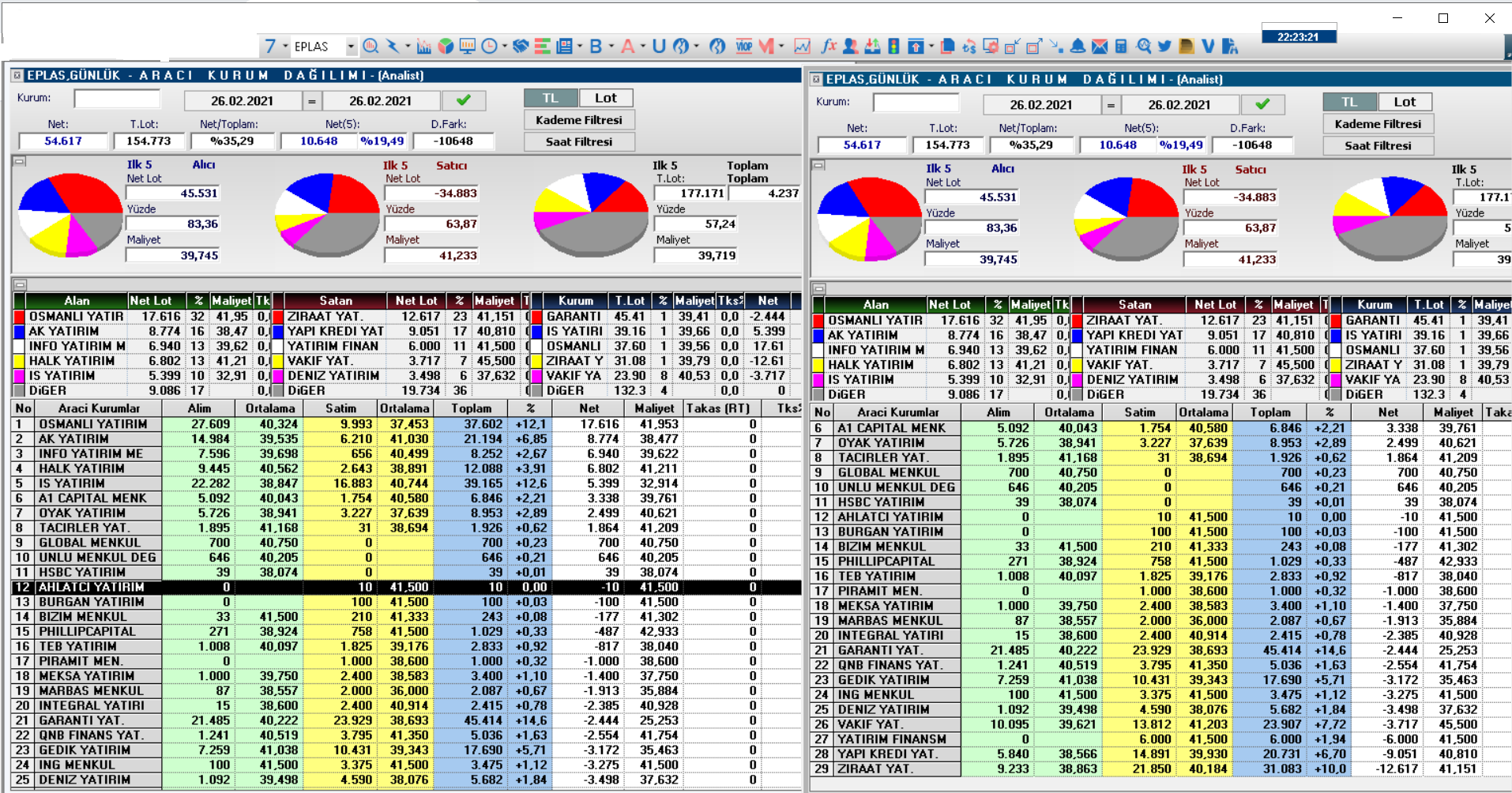Select Lot toggle in right window
Image resolution: width=1512 pixels, height=793 pixels.
[x=1405, y=102]
